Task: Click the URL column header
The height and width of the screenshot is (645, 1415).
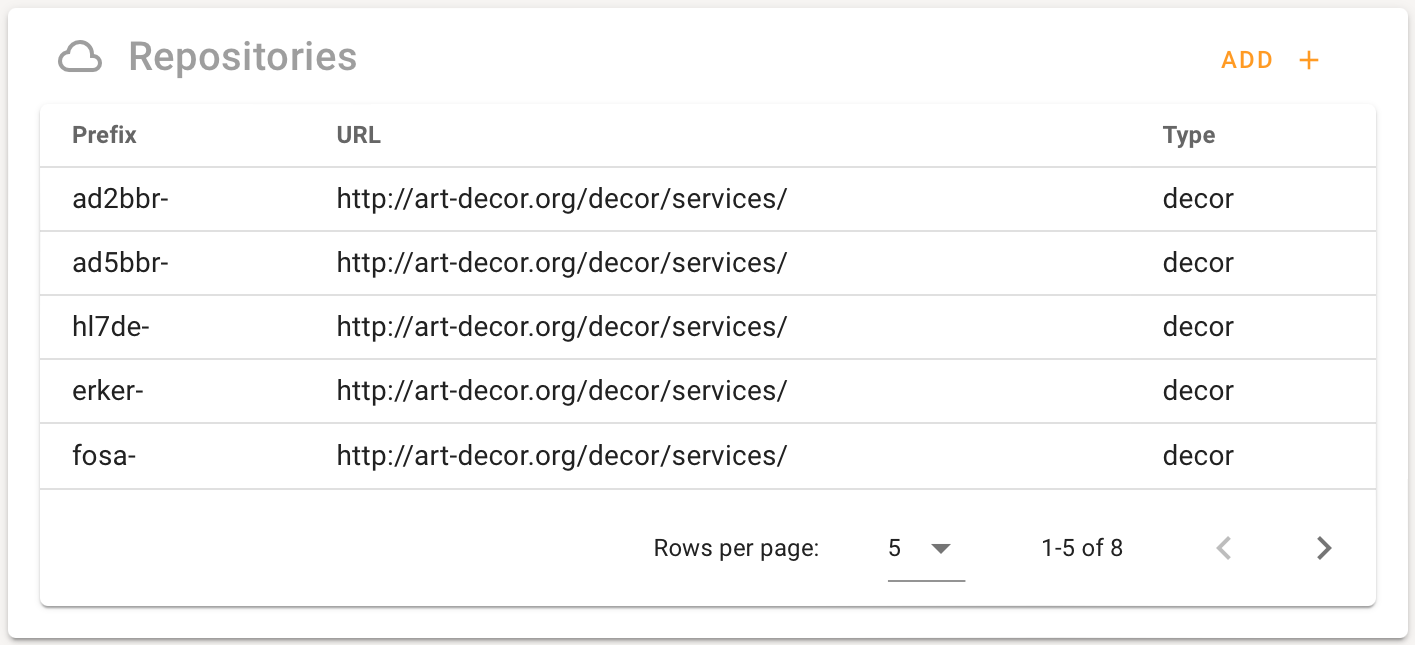Action: pos(358,135)
